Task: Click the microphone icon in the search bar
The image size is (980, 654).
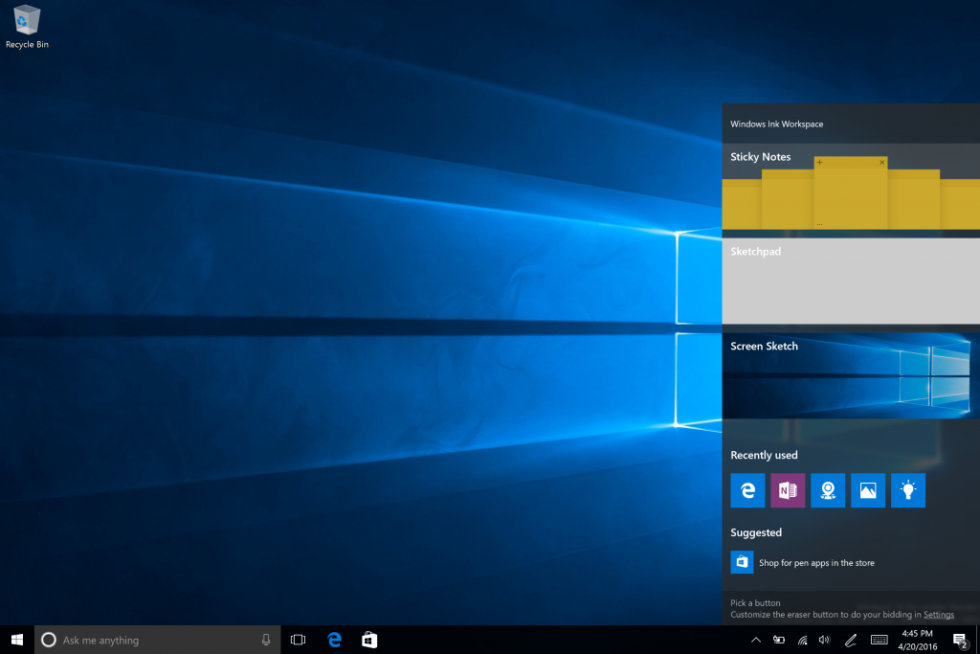Action: point(265,640)
